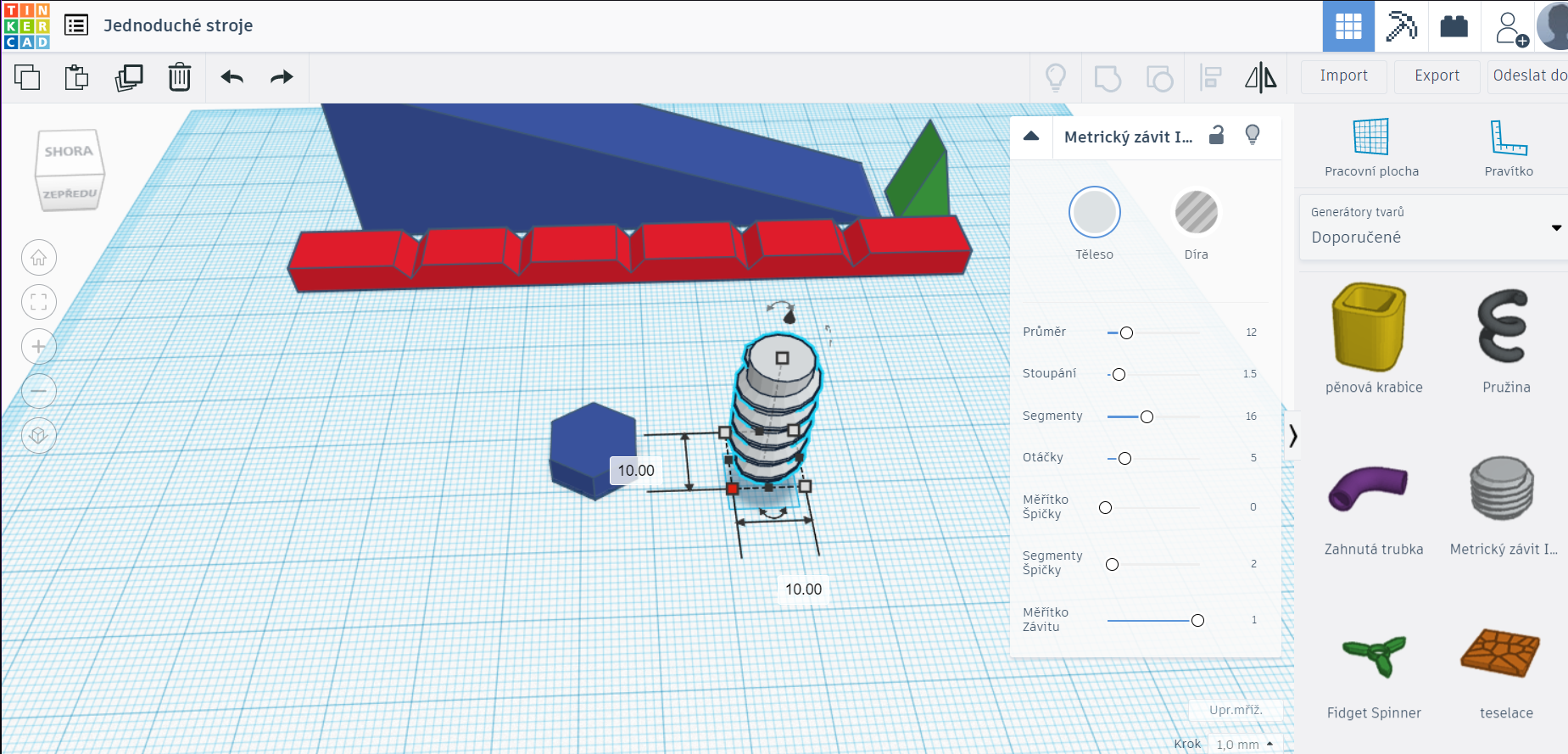Click the Stoupání slider handle
Screen dimensions: 1568x754
pos(1119,375)
